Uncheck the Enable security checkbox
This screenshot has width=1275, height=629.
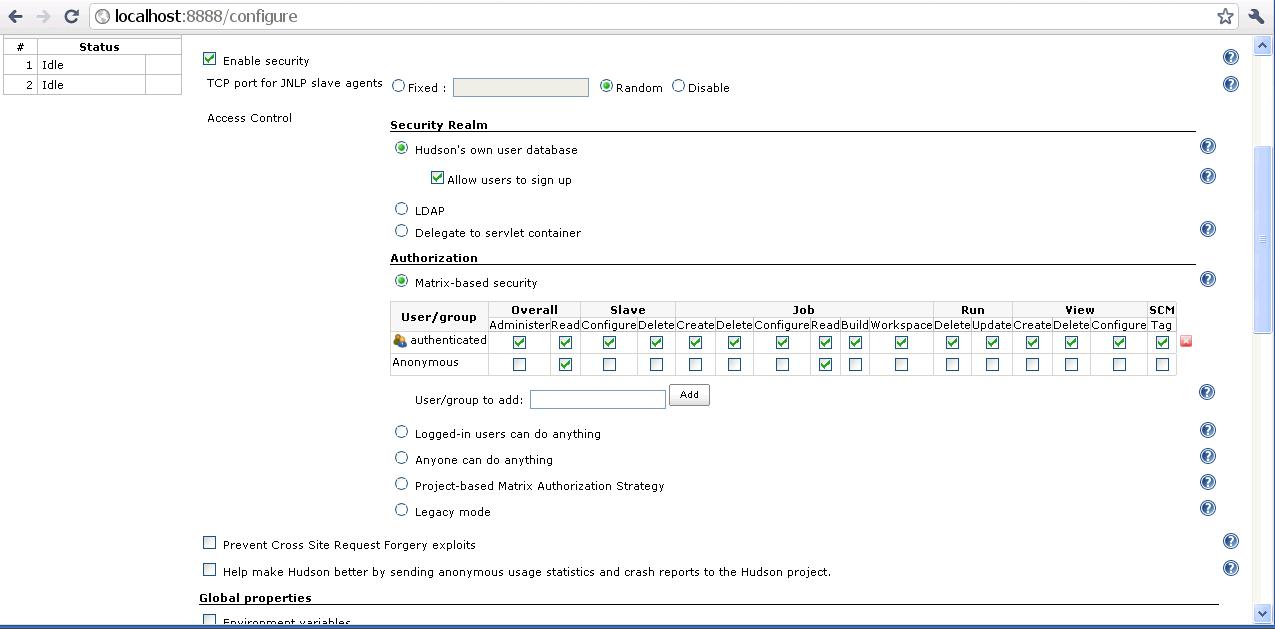210,59
